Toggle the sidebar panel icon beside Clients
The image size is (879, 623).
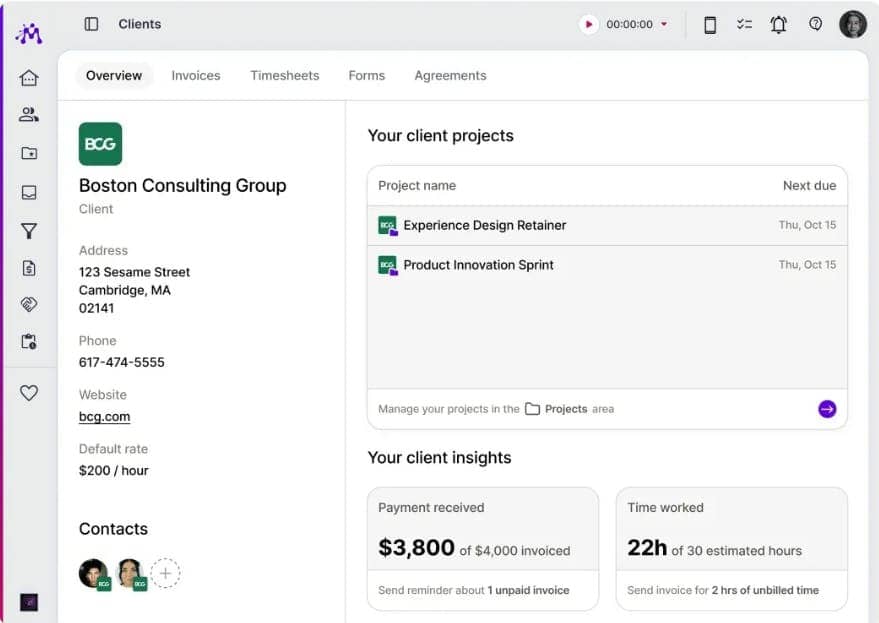pyautogui.click(x=91, y=24)
